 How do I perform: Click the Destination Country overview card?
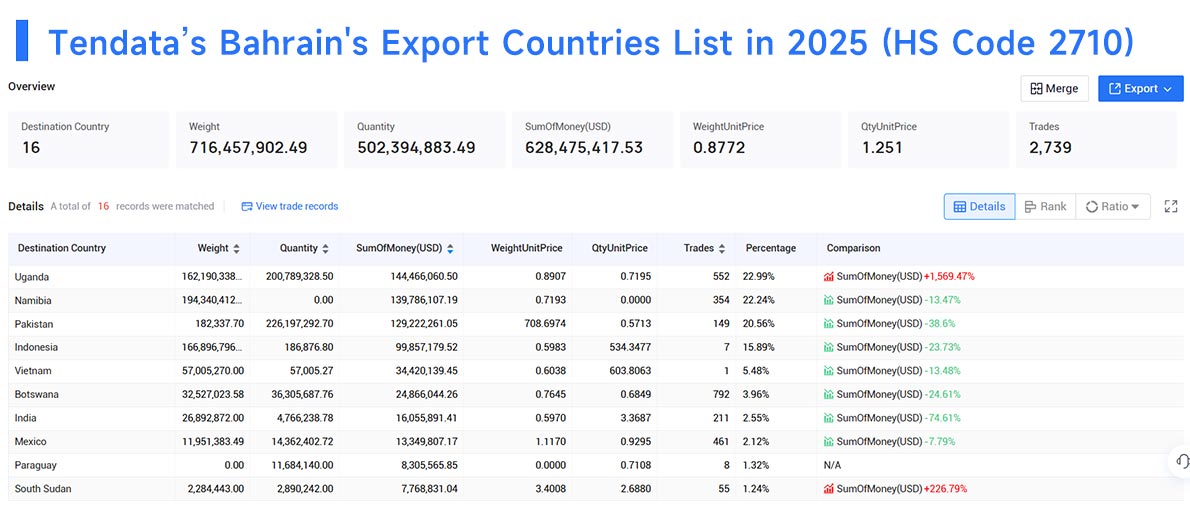[89, 140]
